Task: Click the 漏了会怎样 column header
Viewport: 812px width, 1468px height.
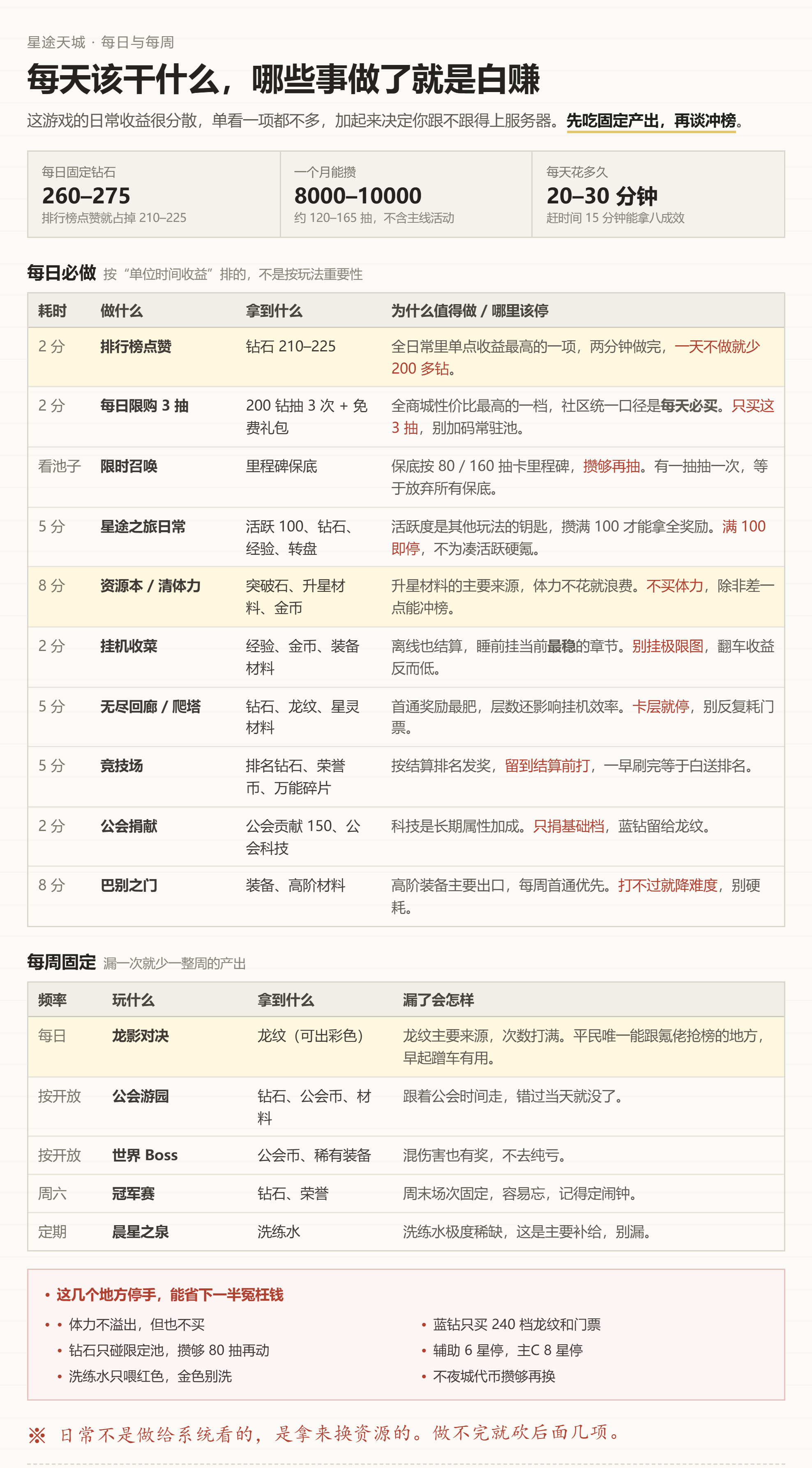Action: coord(438,1000)
